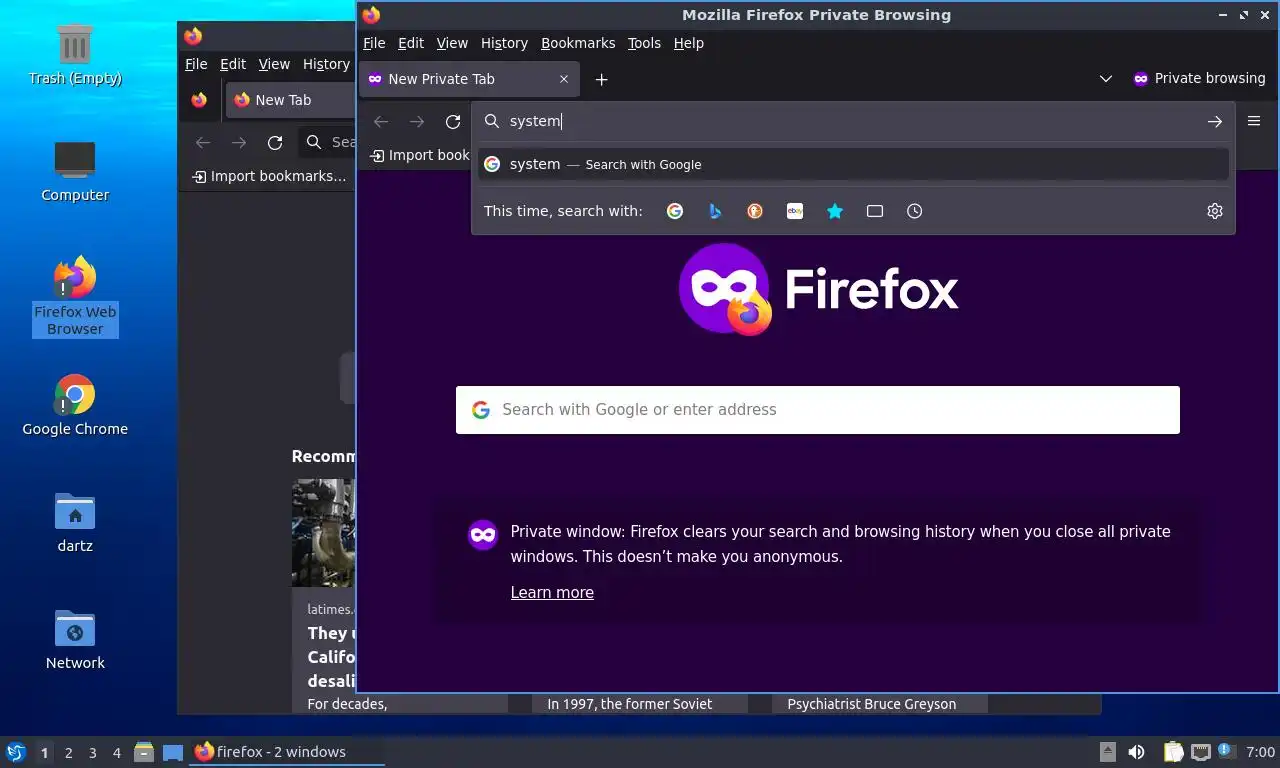Viewport: 1280px width, 768px height.
Task: Click the clock showing 7:00
Action: (x=1260, y=752)
